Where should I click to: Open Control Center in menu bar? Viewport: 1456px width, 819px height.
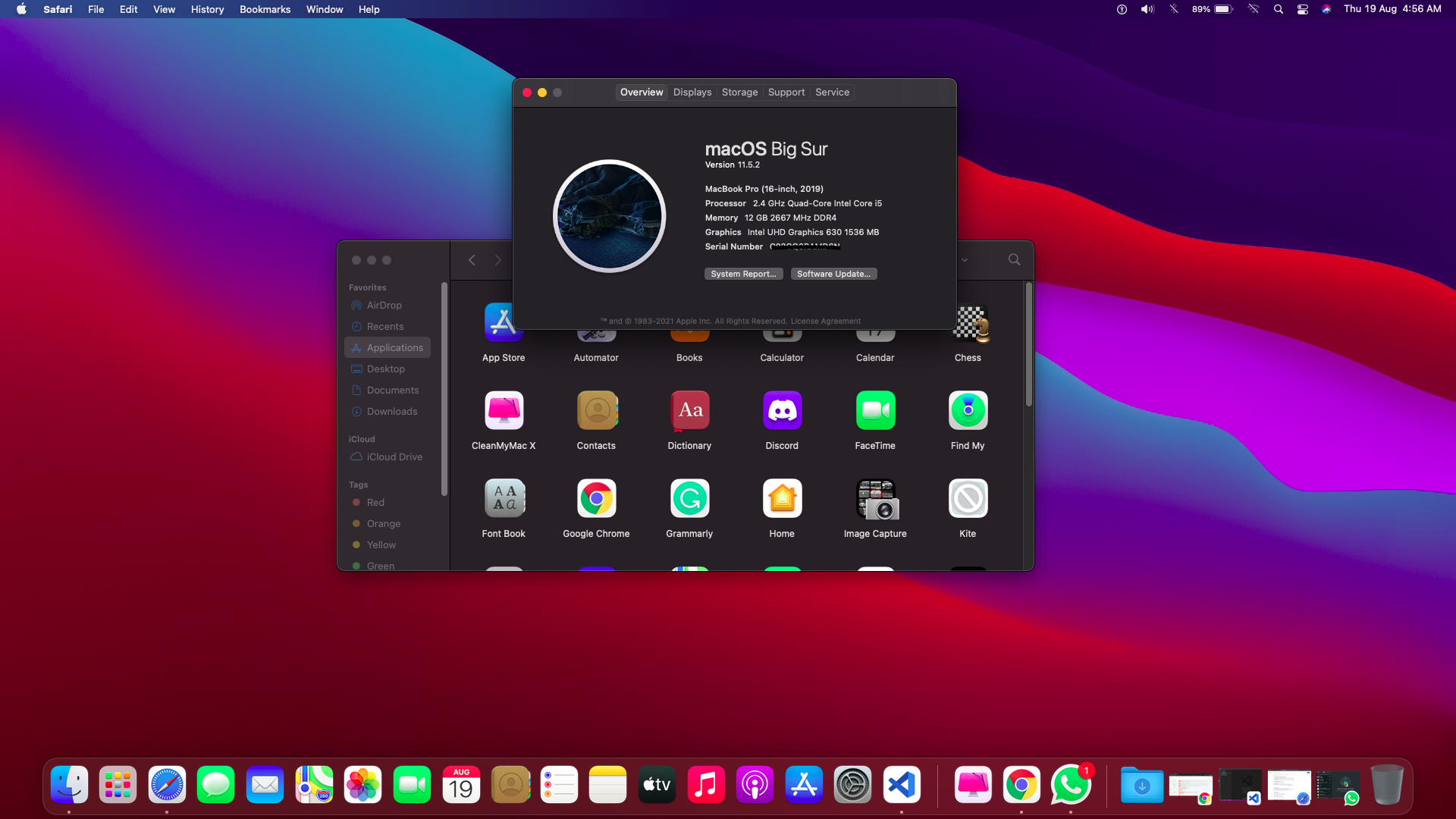[1303, 9]
